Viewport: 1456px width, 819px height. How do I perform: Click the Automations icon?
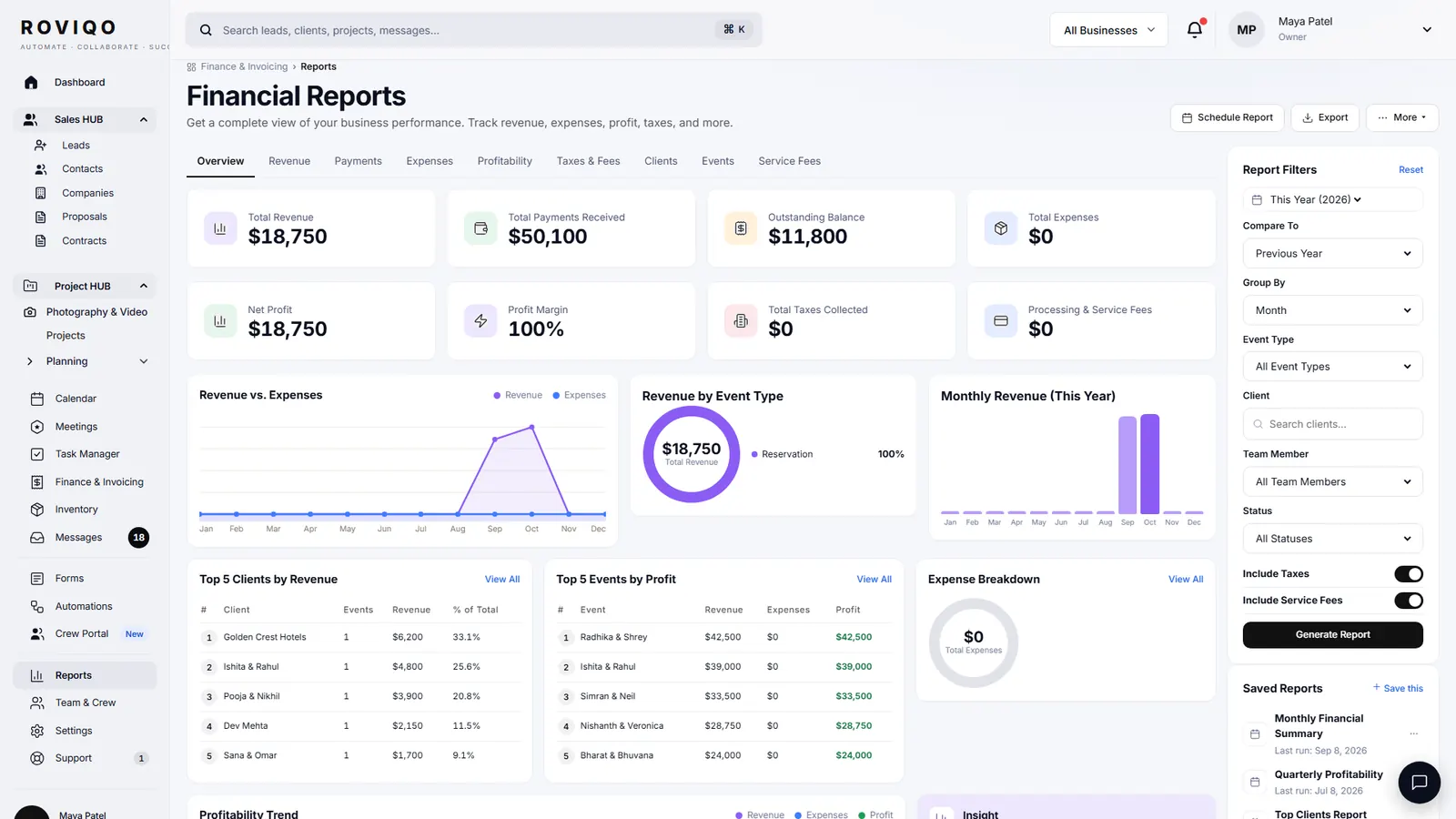tap(37, 606)
